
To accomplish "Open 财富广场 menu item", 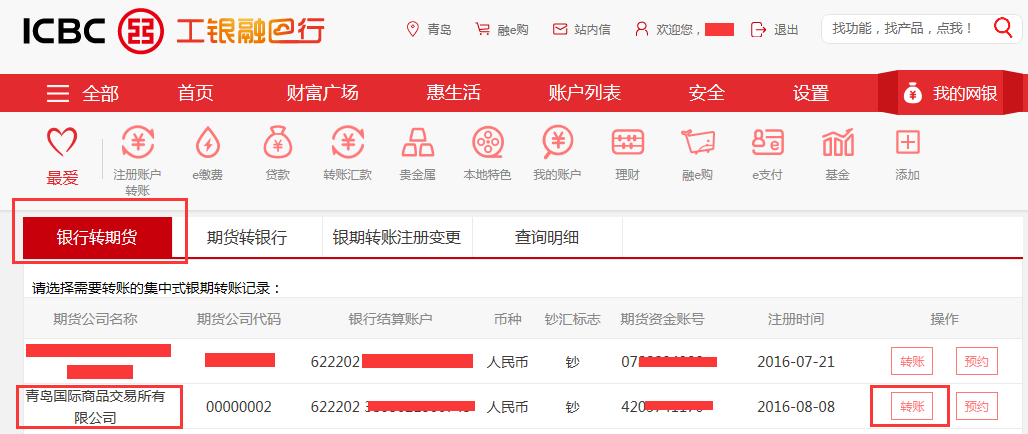I will click(x=323, y=93).
